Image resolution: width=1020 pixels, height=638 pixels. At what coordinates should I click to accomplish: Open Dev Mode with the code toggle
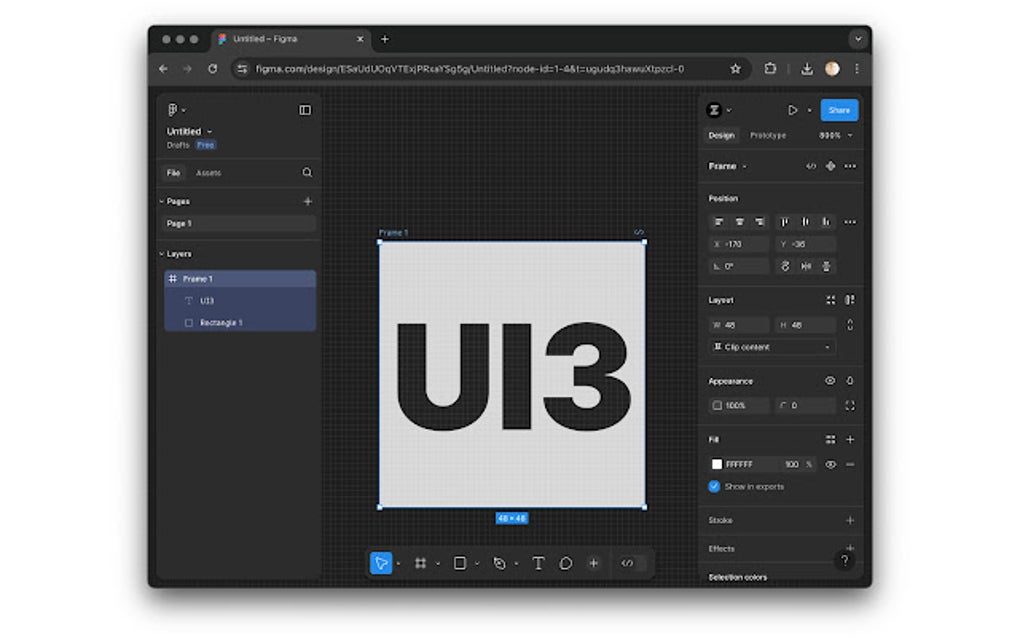(627, 563)
